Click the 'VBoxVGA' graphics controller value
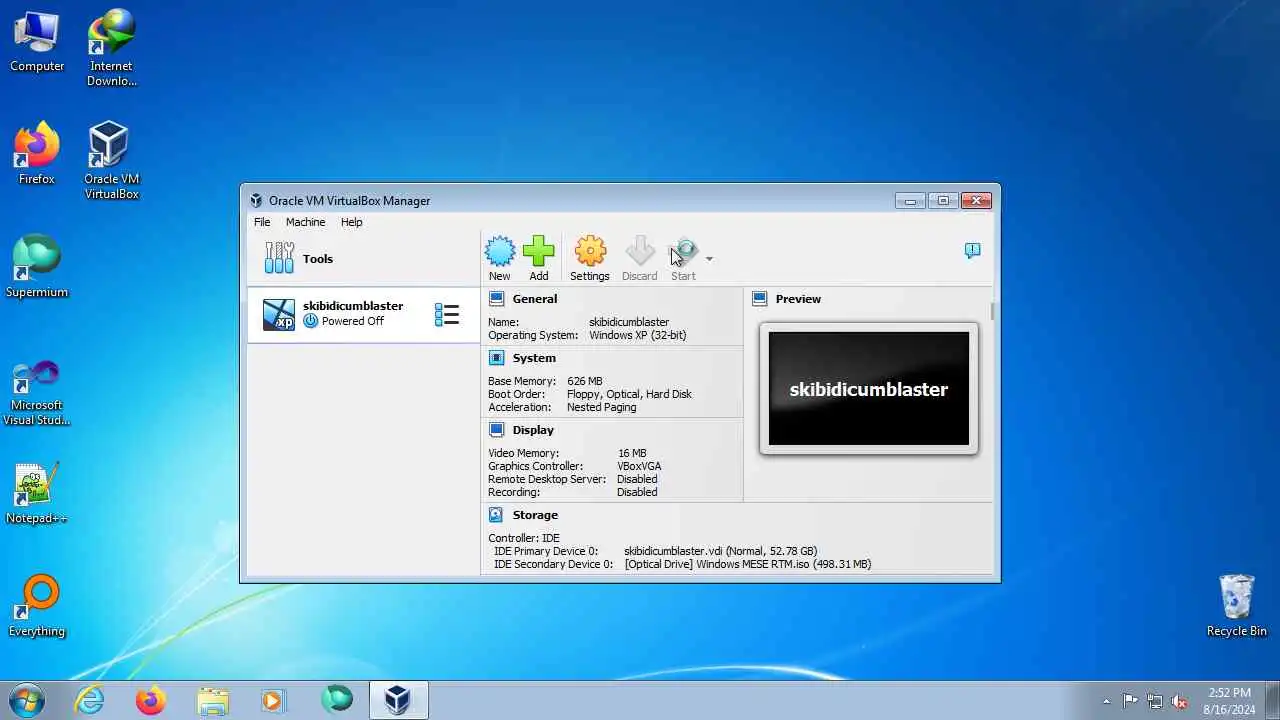The height and width of the screenshot is (720, 1280). 639,466
